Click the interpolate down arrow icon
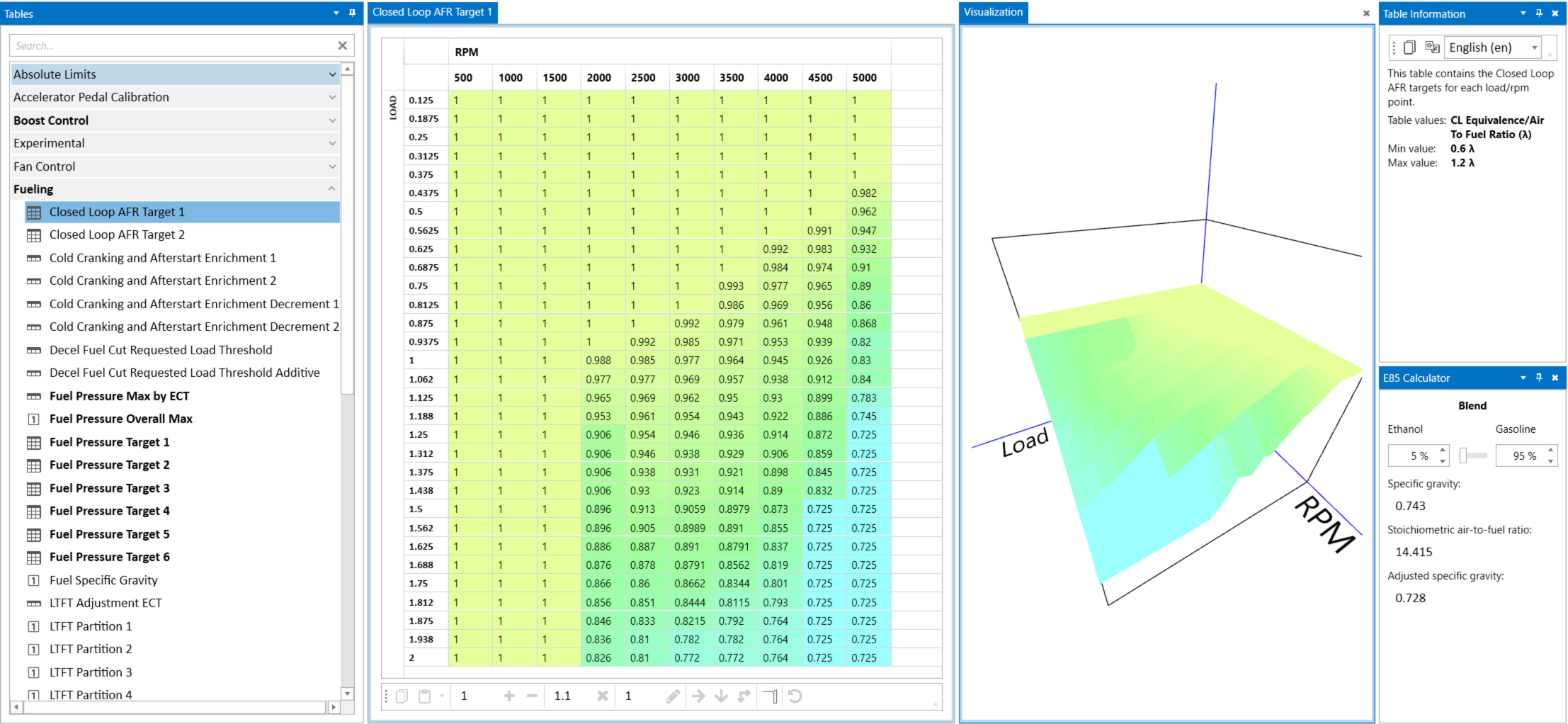Screen dimensions: 1568x724 [721, 696]
